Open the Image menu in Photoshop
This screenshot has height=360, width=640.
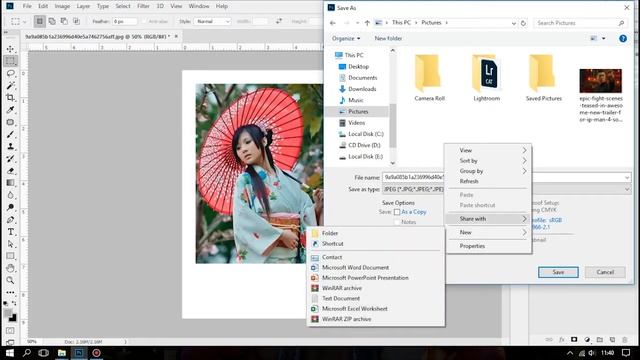tap(62, 6)
